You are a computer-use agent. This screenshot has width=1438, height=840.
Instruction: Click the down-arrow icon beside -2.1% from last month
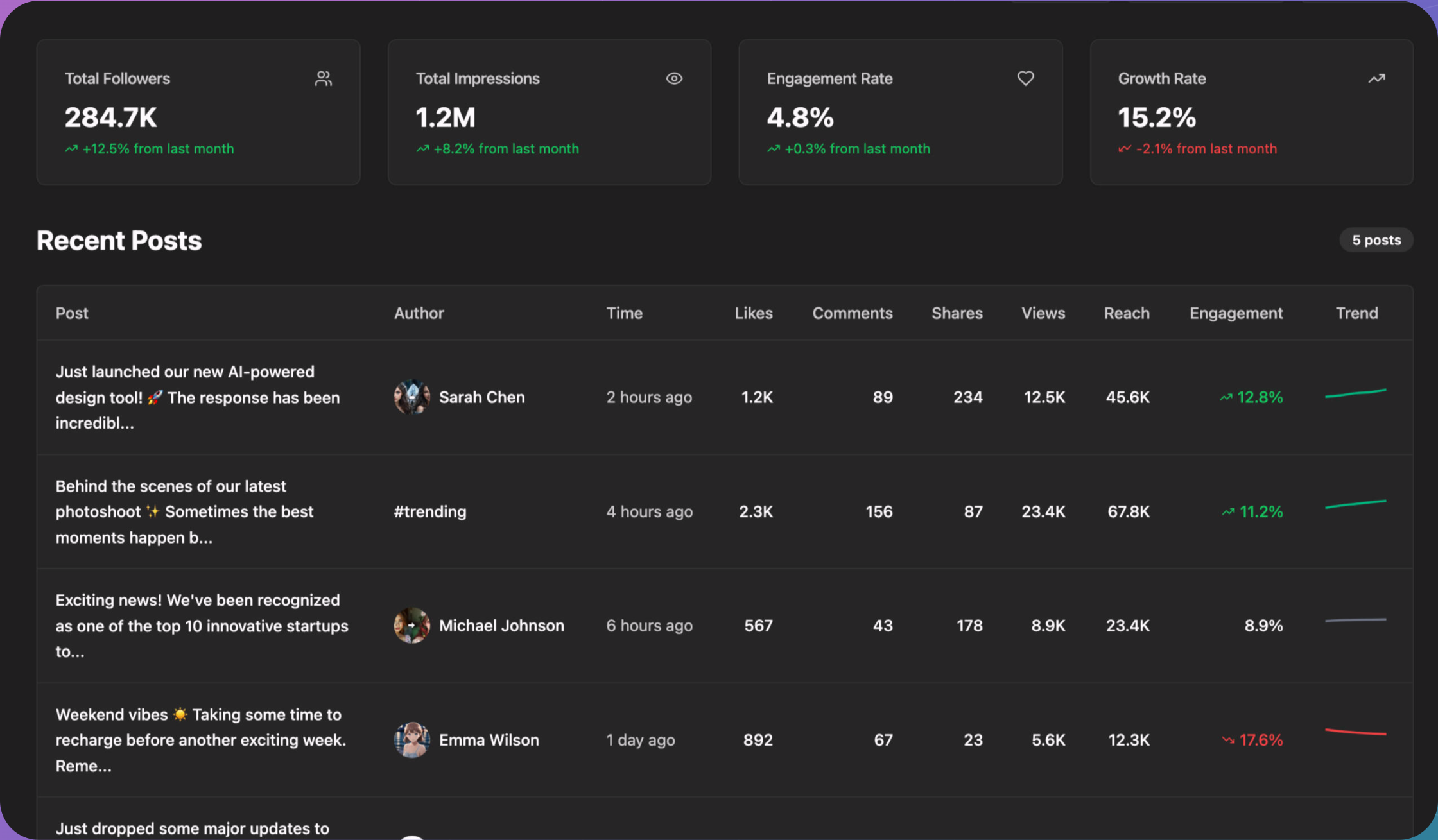[x=1125, y=149]
